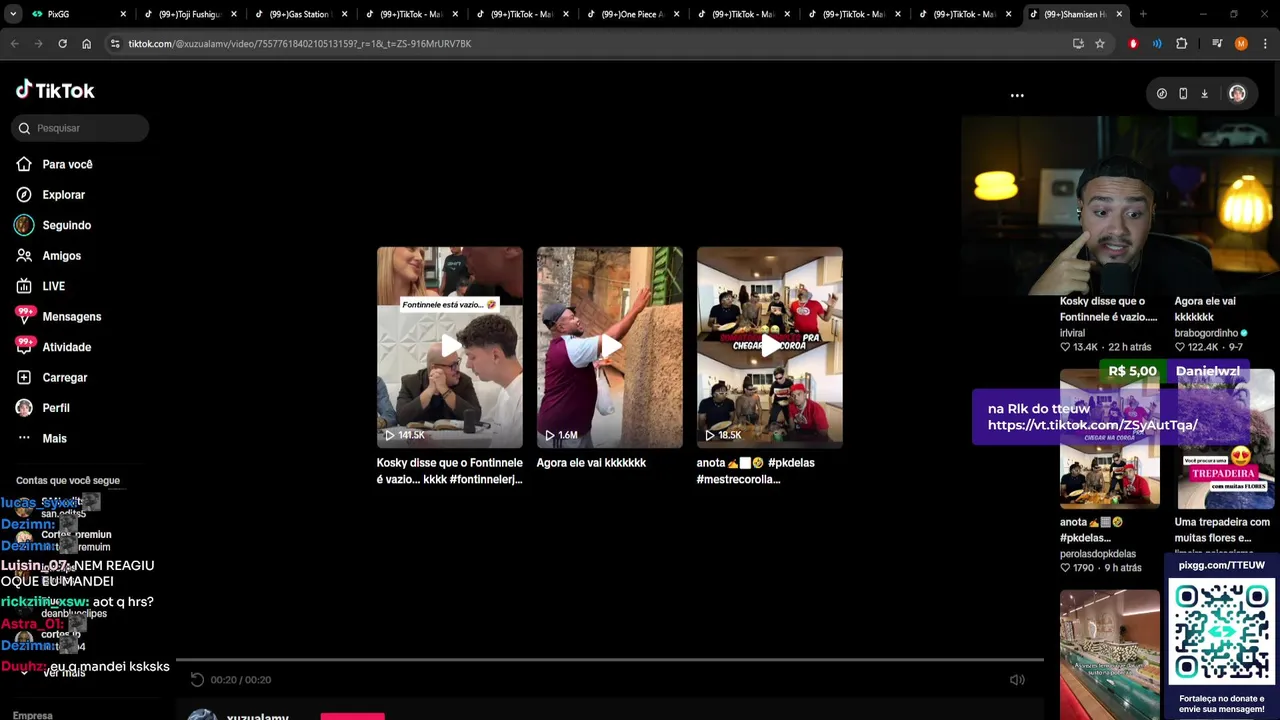Viewport: 1280px width, 720px height.
Task: Open the media control music-note button
Action: pyautogui.click(x=1217, y=44)
